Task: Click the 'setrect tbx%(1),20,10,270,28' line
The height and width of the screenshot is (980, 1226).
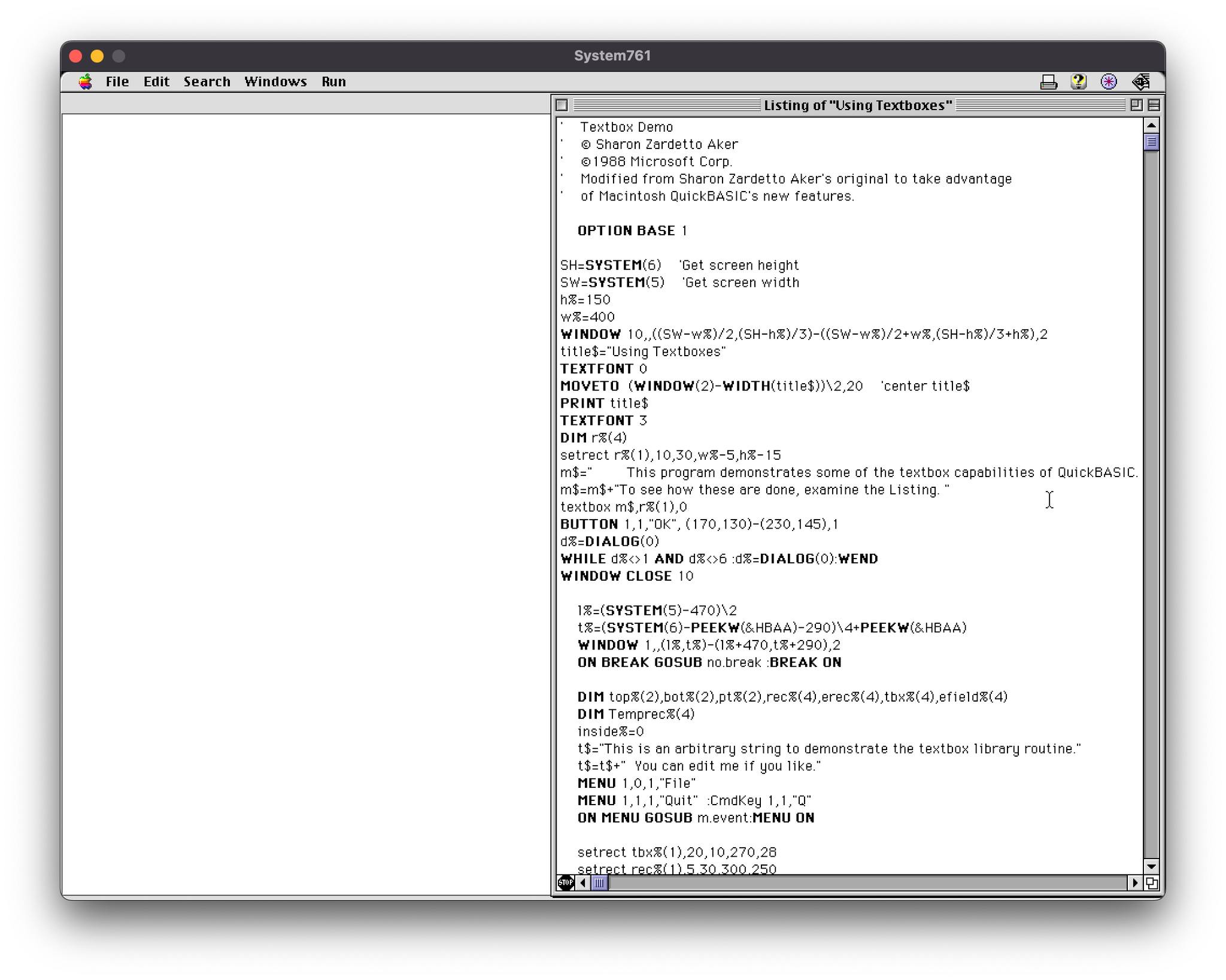Action: pyautogui.click(x=676, y=852)
